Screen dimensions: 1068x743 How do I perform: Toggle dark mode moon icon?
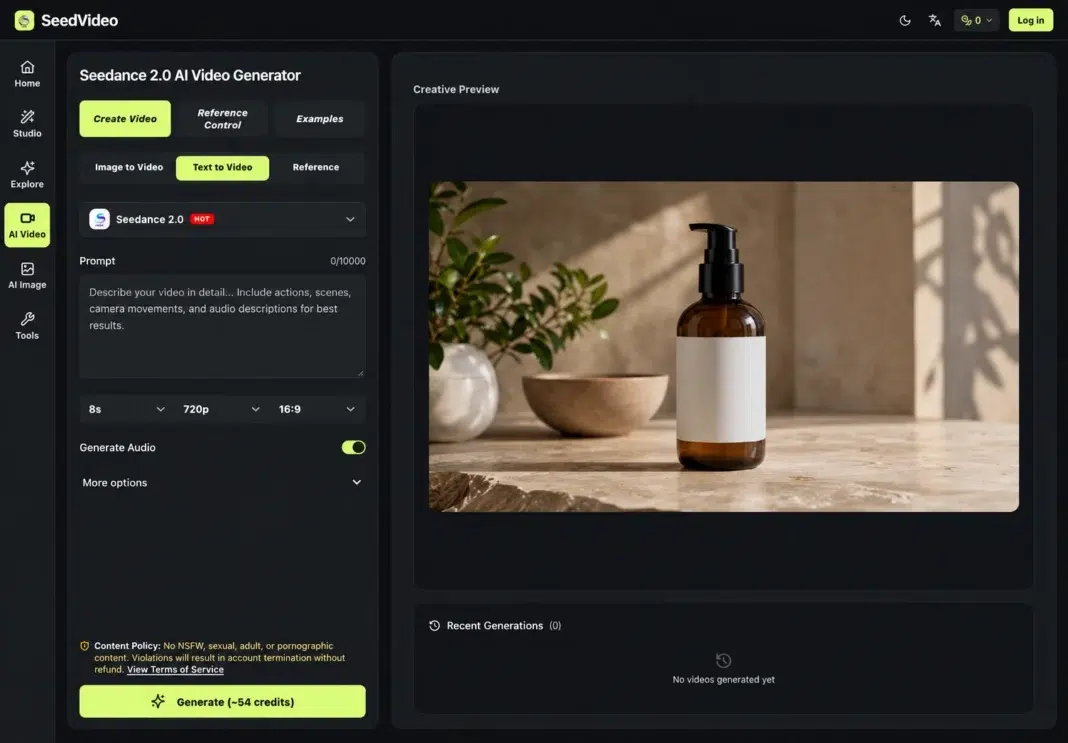pyautogui.click(x=905, y=20)
